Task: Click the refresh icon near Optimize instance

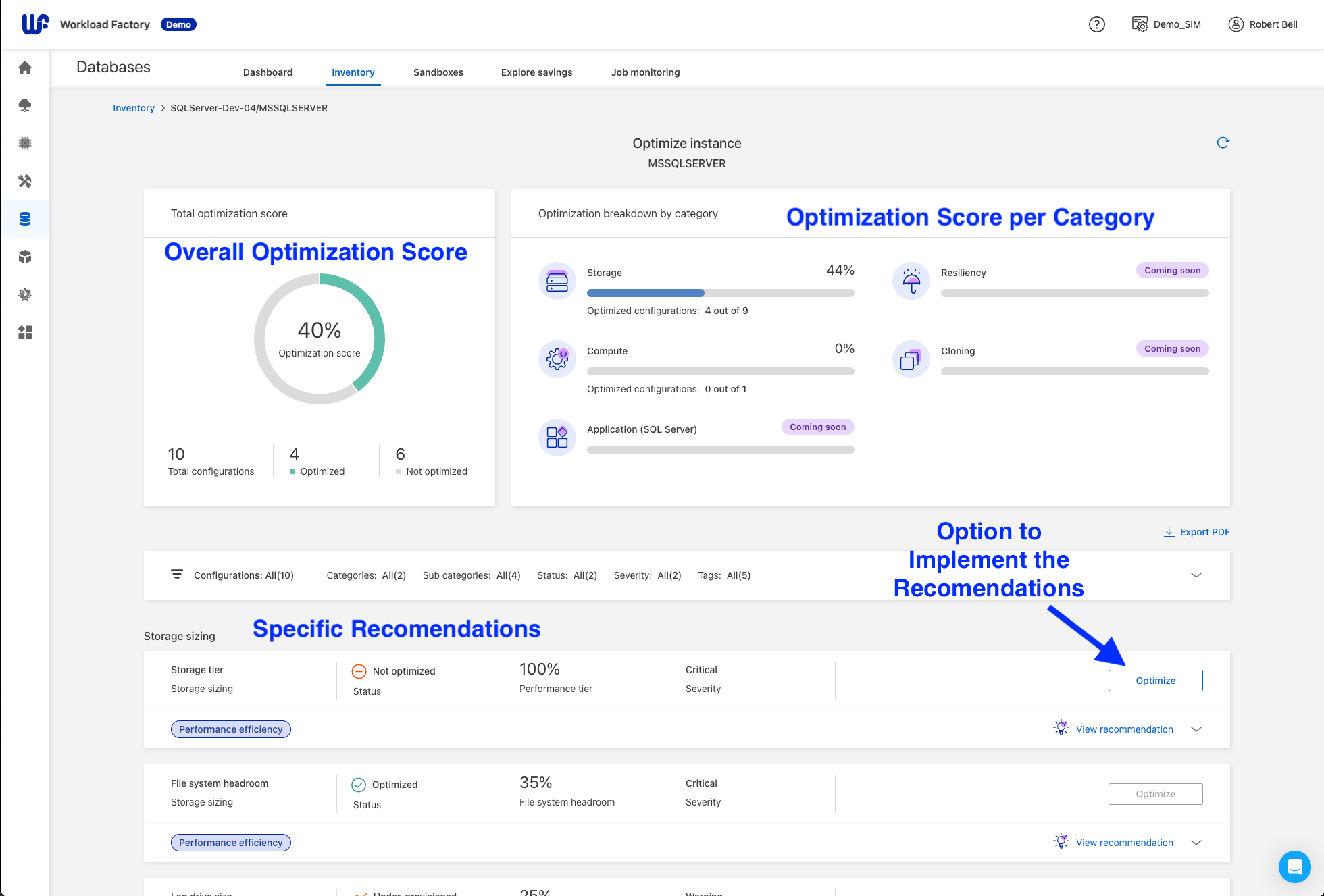Action: click(x=1223, y=142)
